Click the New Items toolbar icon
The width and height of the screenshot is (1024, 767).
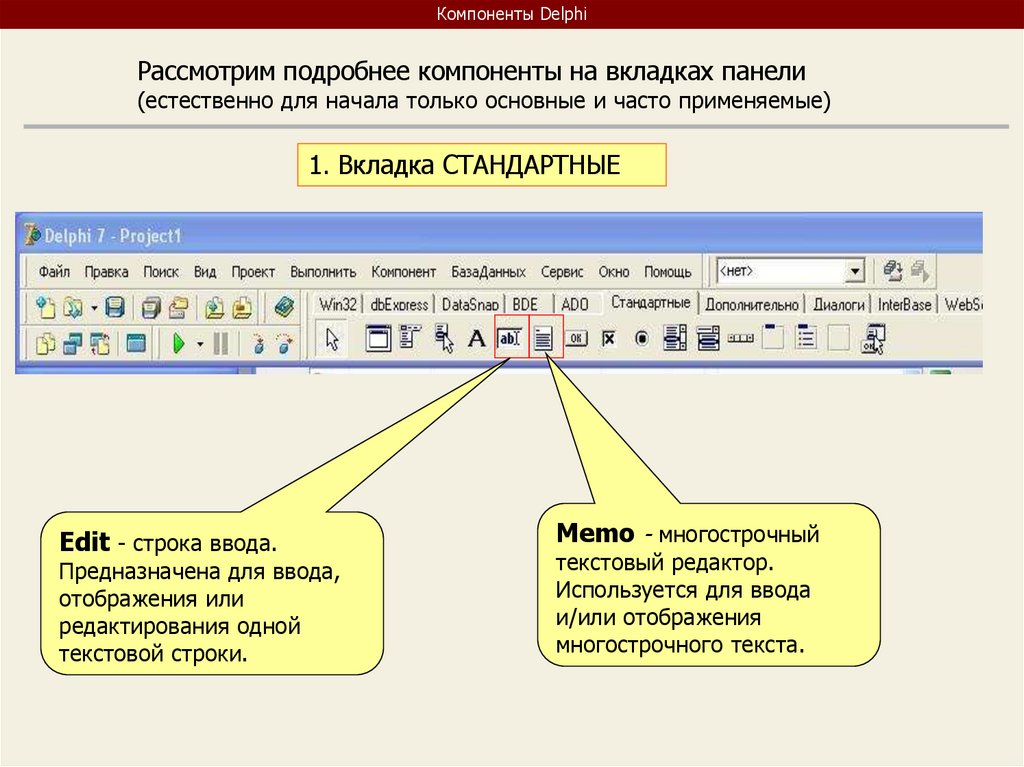(x=45, y=306)
